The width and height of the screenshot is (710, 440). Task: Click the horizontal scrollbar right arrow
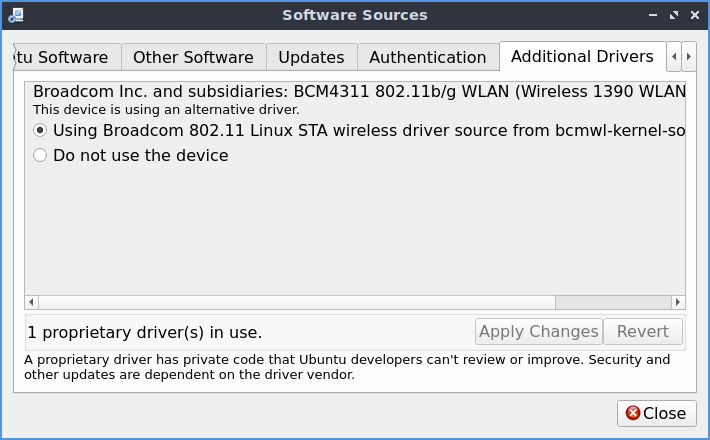678,302
